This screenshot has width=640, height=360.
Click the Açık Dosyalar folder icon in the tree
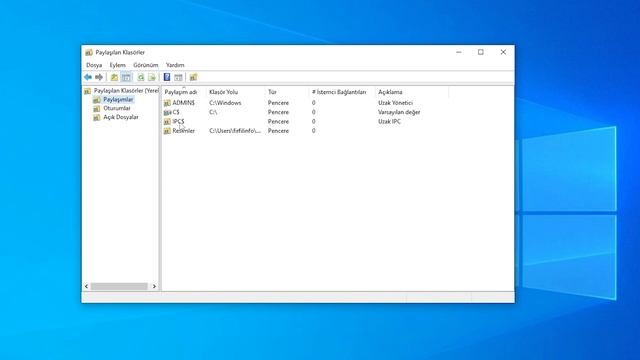click(97, 118)
